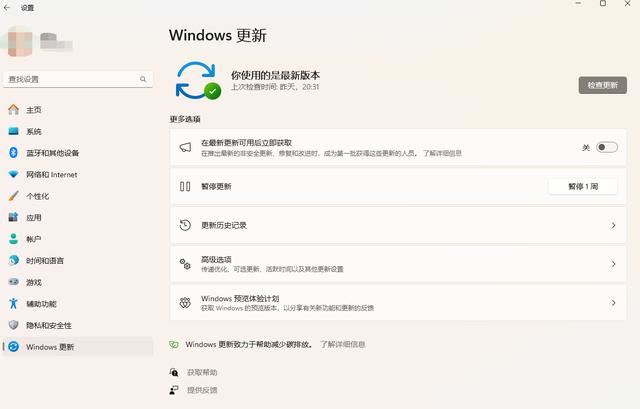Go to 游戏 settings section
The width and height of the screenshot is (640, 409).
pyautogui.click(x=34, y=282)
